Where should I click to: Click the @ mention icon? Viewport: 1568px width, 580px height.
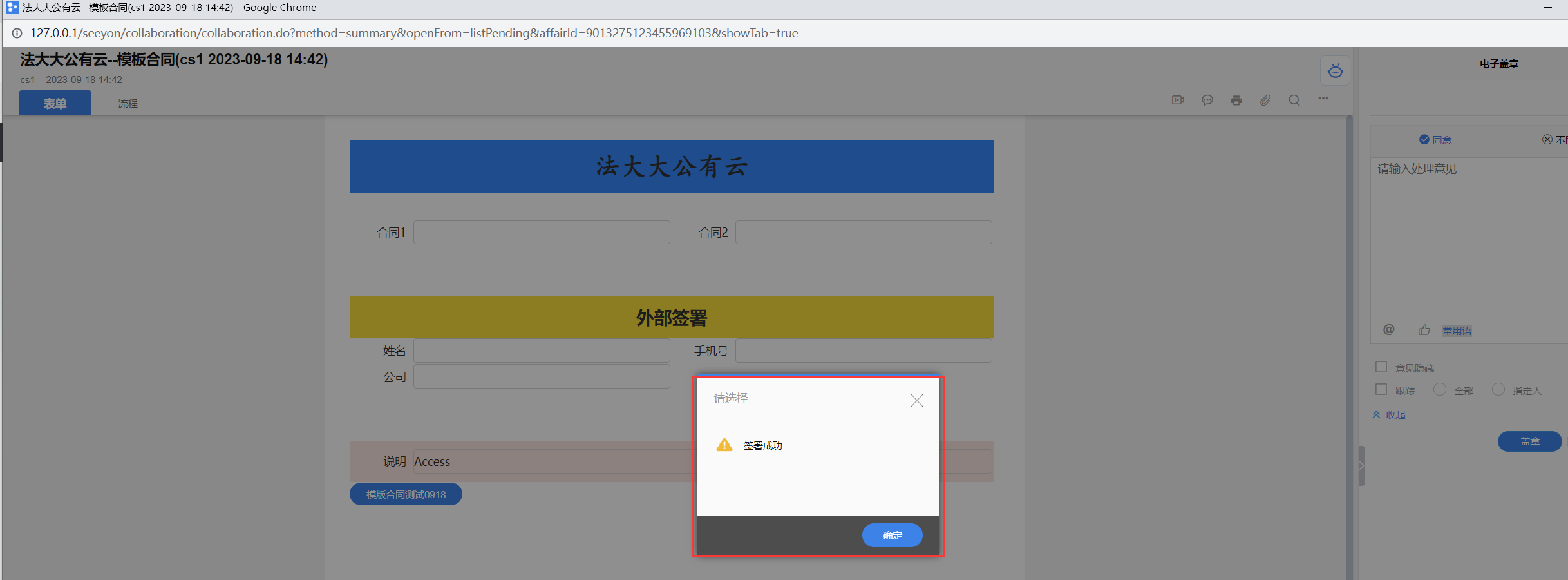click(x=1389, y=330)
